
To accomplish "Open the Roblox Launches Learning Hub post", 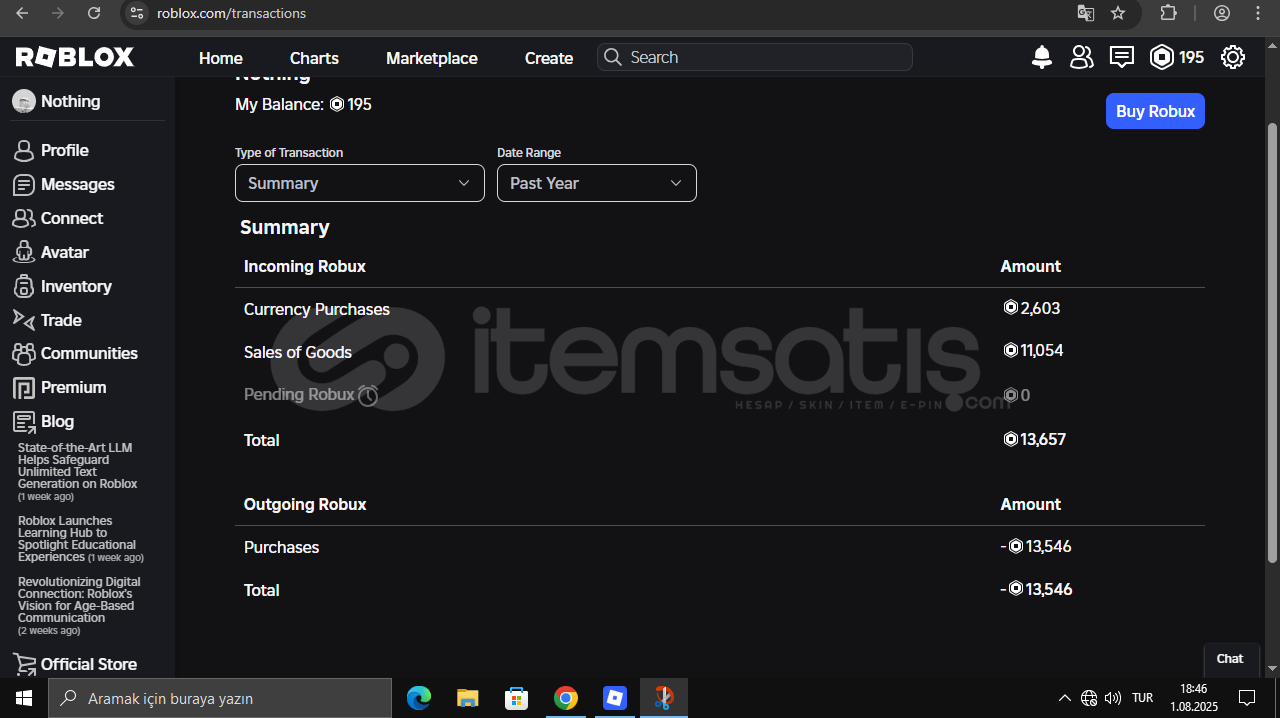I will tap(80, 539).
